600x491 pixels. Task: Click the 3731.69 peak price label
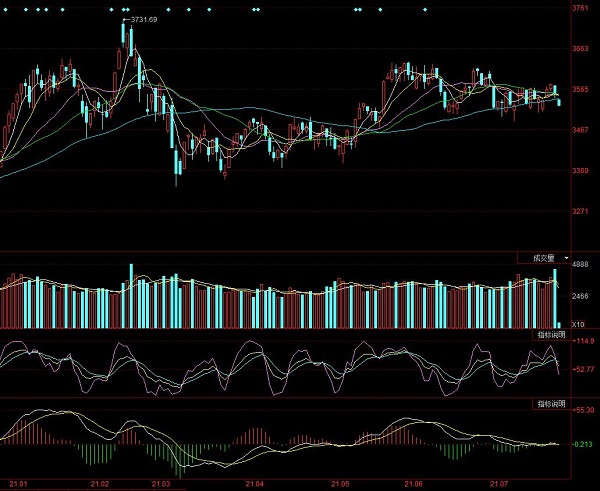[141, 19]
